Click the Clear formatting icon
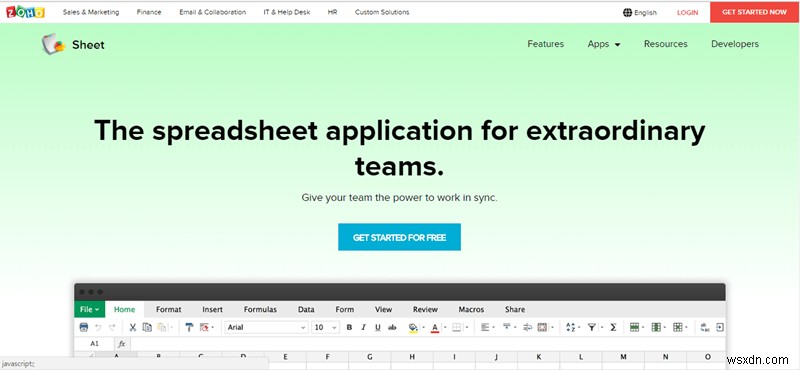The image size is (800, 370). pos(204,327)
